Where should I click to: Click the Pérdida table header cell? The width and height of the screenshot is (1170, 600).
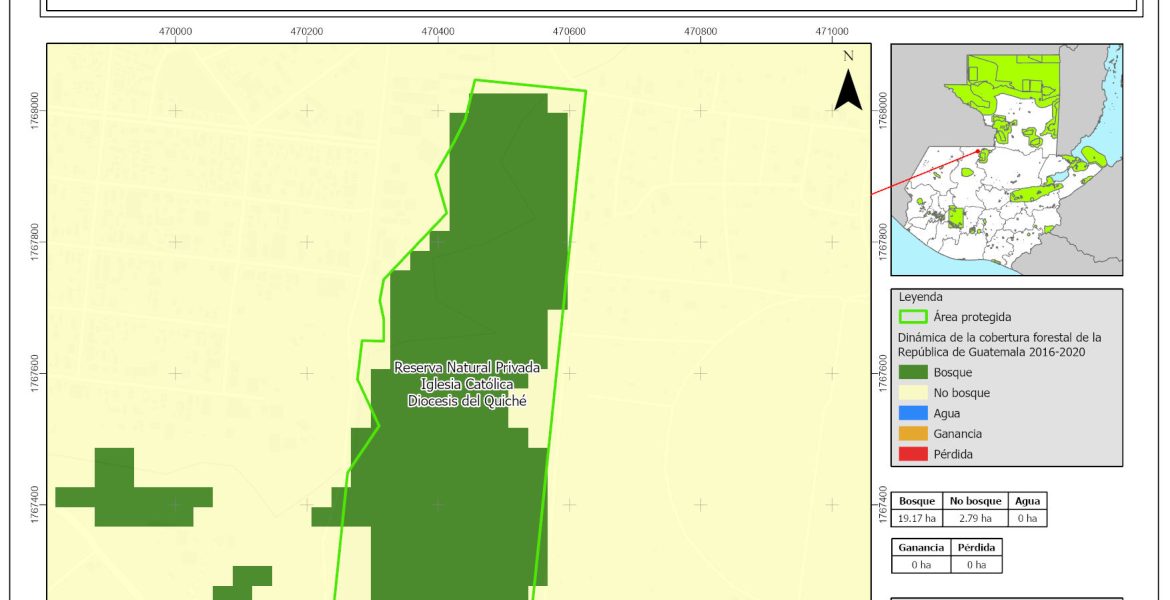point(975,548)
